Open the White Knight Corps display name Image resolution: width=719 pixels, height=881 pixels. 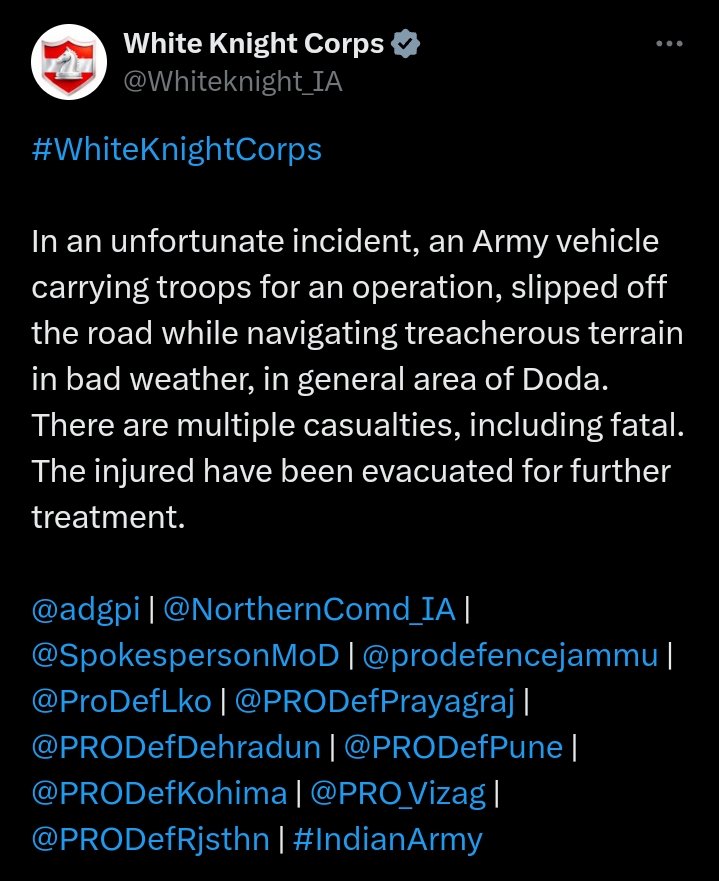[253, 44]
